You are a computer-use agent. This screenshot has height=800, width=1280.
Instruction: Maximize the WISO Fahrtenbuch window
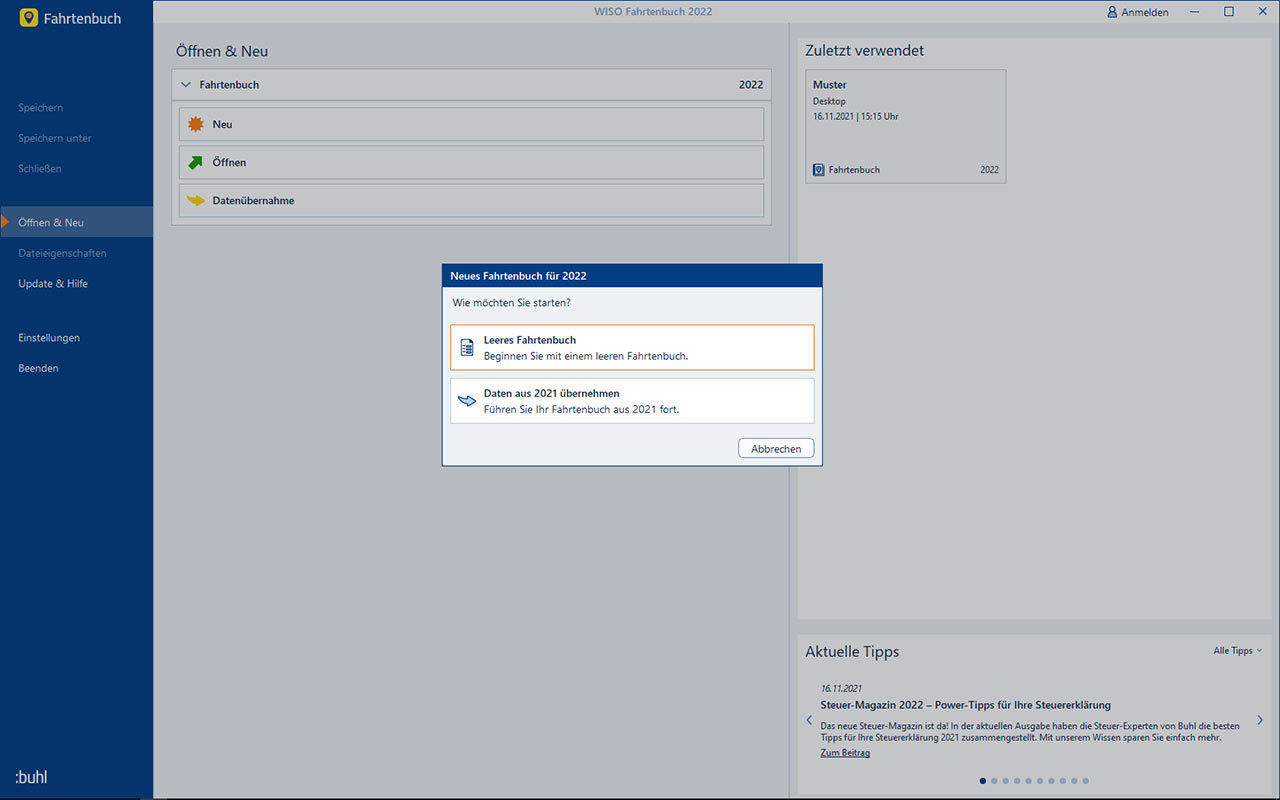[x=1229, y=12]
